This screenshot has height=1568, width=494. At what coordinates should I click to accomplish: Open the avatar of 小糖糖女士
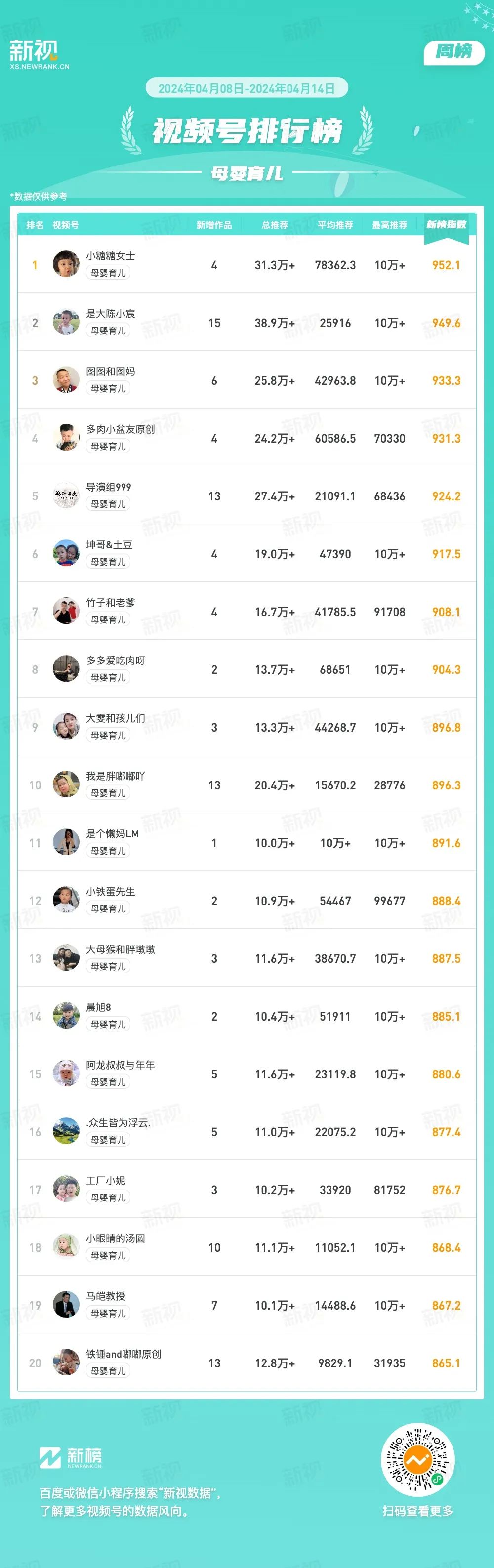[66, 264]
